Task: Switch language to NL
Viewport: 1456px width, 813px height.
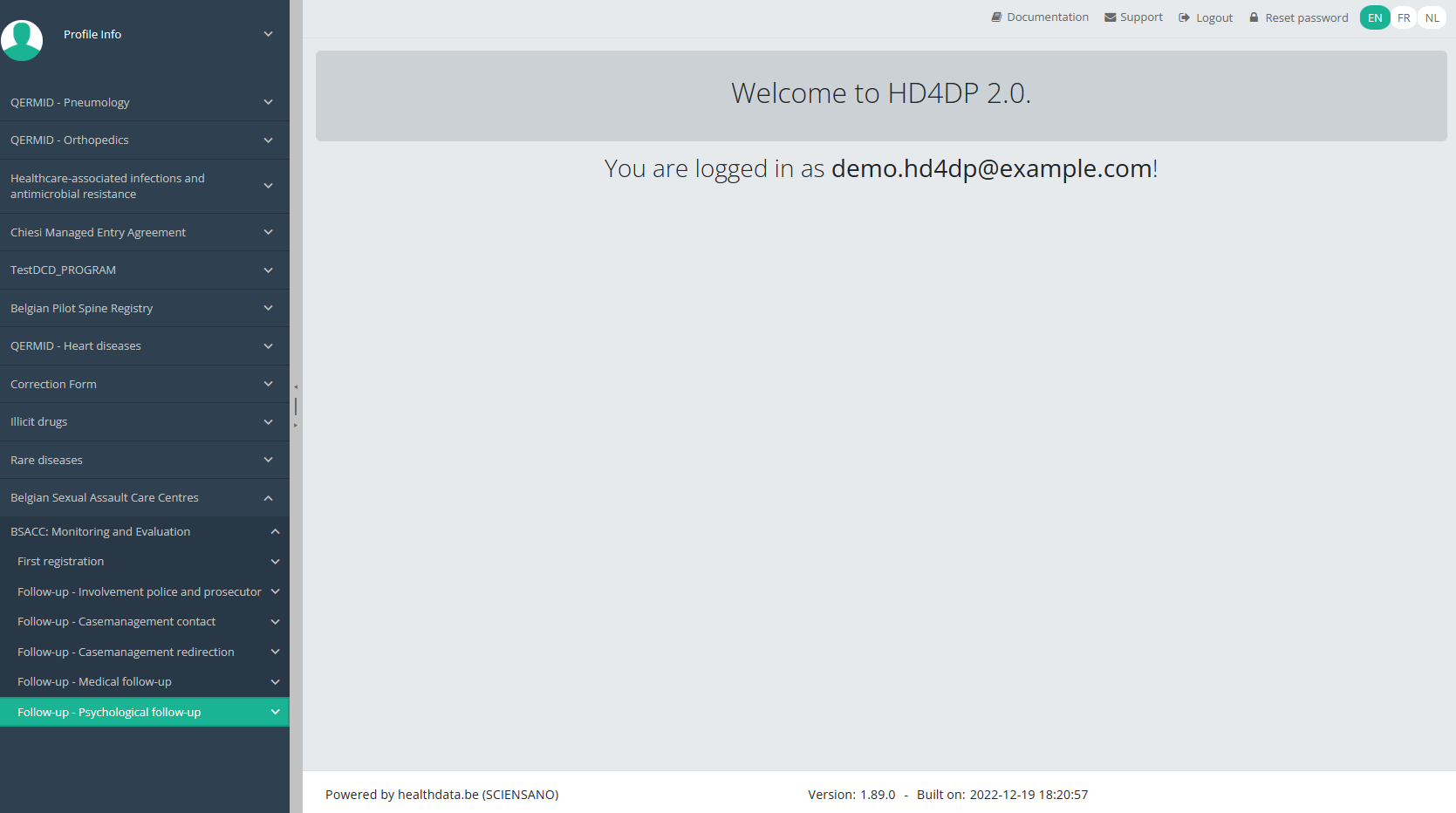Action: coord(1432,17)
